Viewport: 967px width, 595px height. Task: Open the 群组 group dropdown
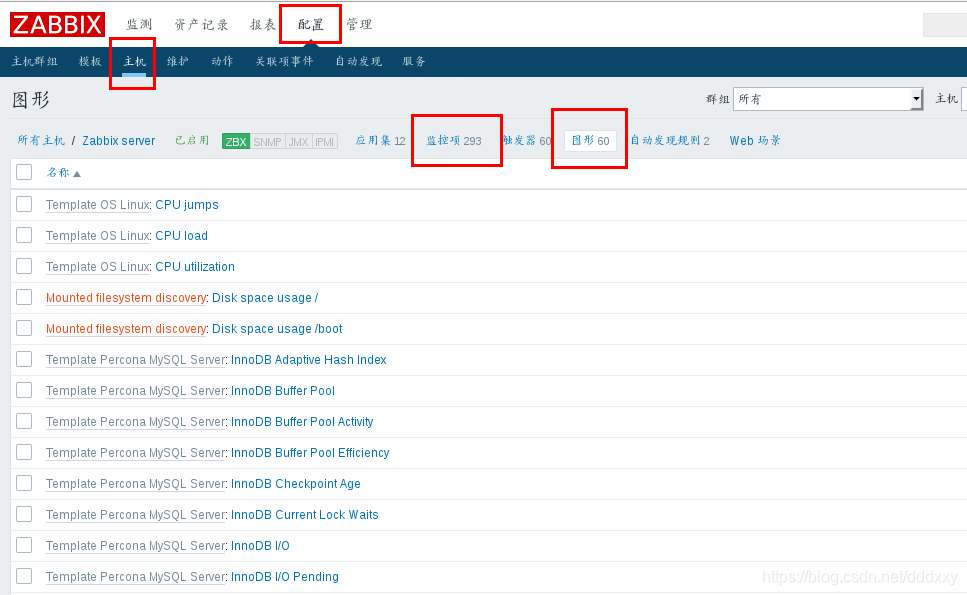(x=828, y=99)
